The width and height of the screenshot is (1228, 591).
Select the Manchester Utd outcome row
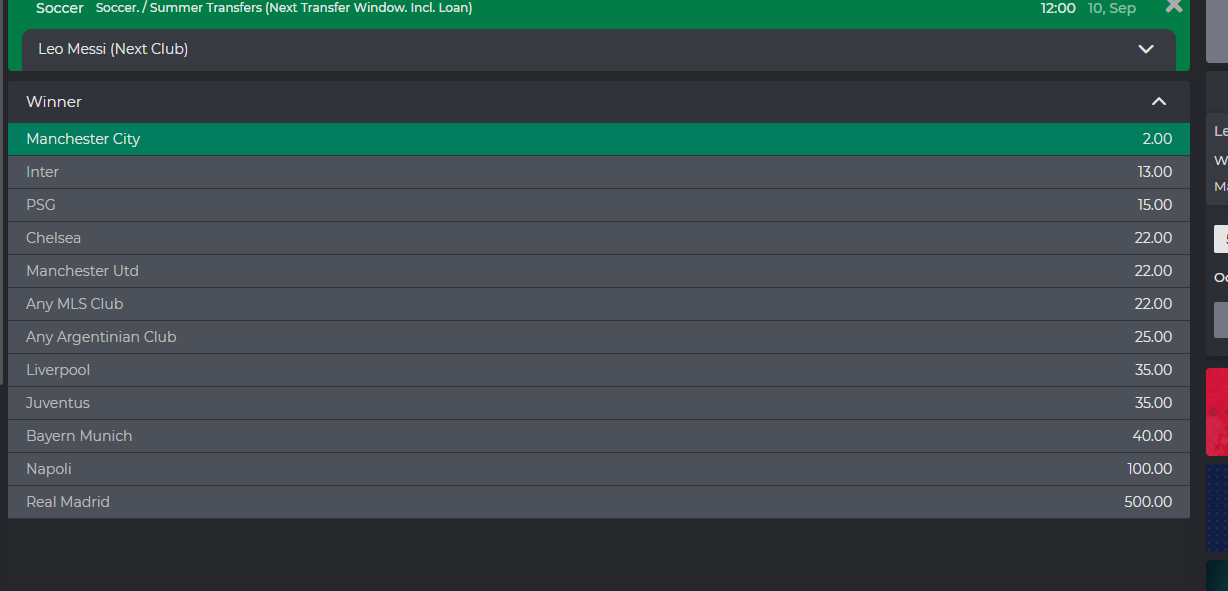[x=598, y=271]
